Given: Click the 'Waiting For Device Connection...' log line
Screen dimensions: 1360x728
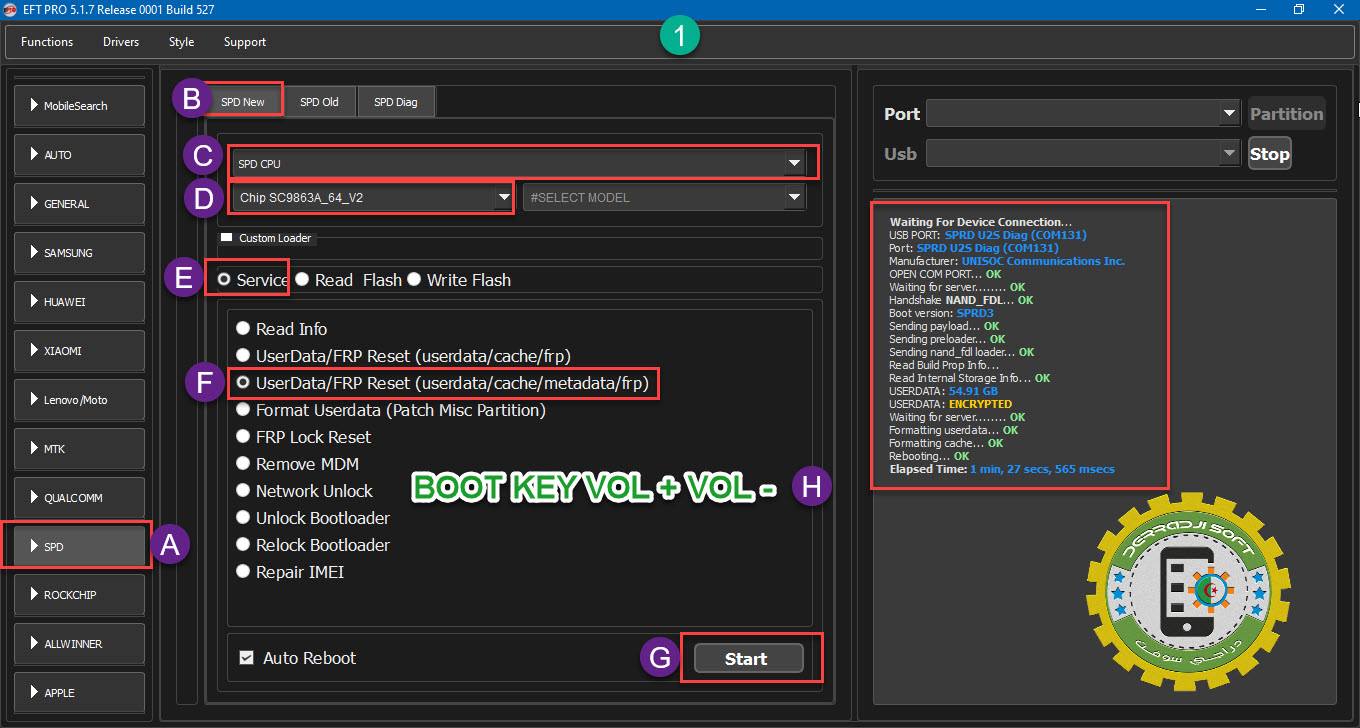Looking at the screenshot, I should pos(981,222).
